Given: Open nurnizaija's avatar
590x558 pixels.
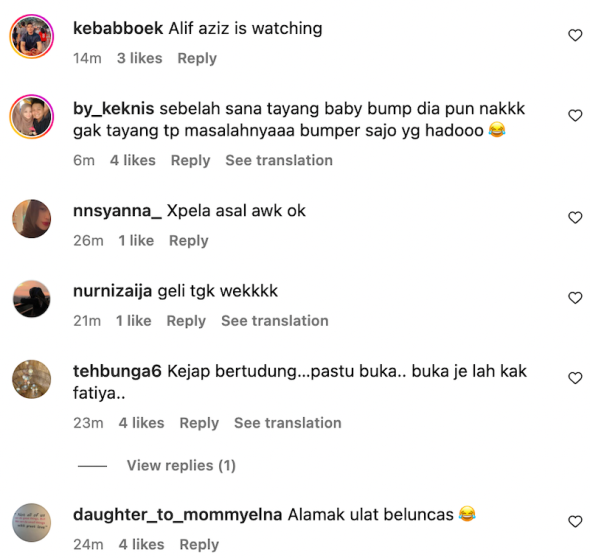Looking at the screenshot, I should click(x=32, y=299).
